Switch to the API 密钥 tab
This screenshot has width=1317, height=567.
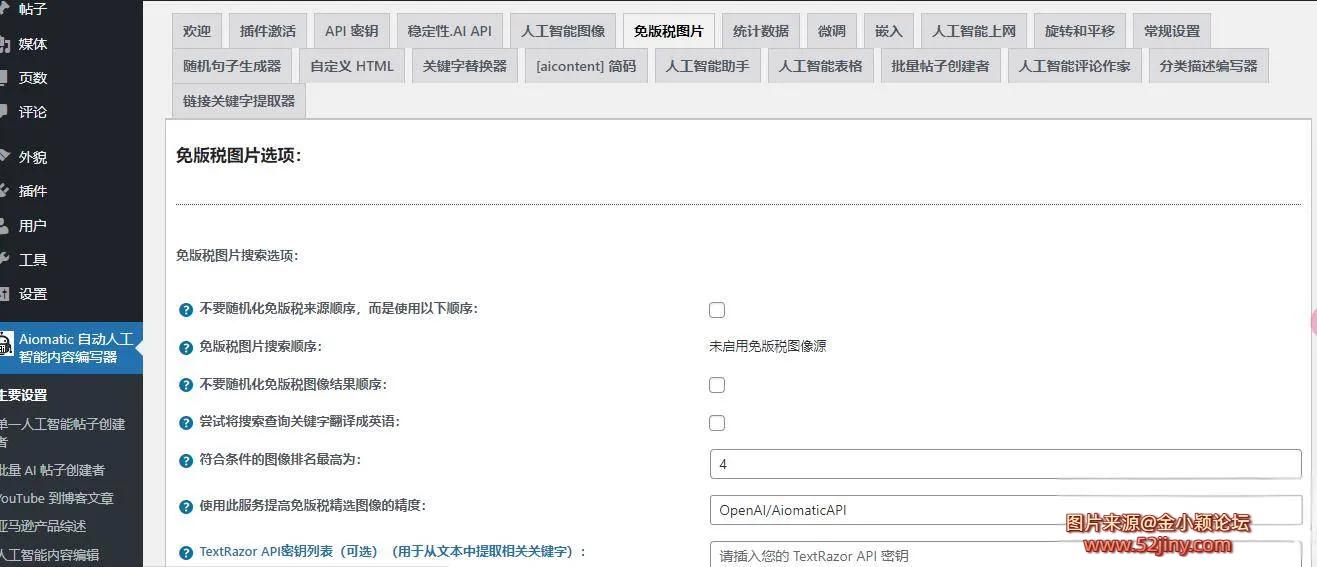(351, 31)
